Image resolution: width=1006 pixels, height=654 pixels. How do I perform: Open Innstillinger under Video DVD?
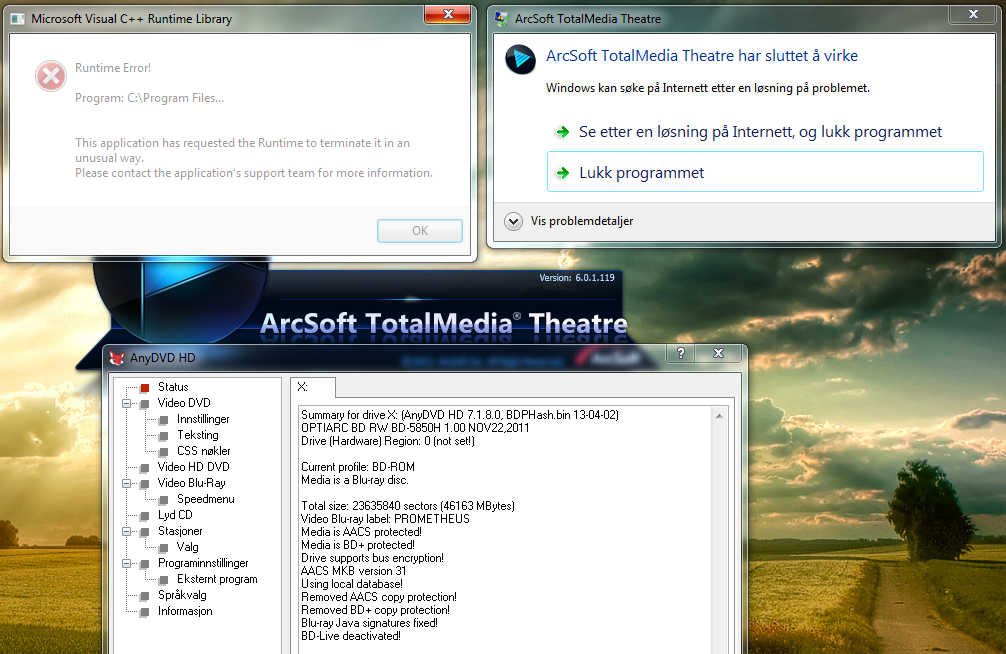click(203, 419)
